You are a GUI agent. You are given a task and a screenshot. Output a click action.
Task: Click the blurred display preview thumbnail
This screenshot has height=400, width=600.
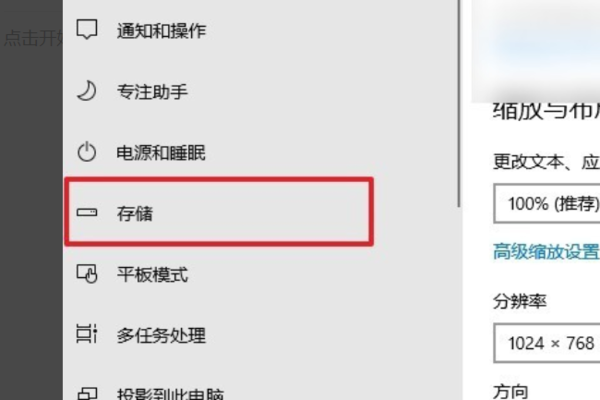(535, 50)
